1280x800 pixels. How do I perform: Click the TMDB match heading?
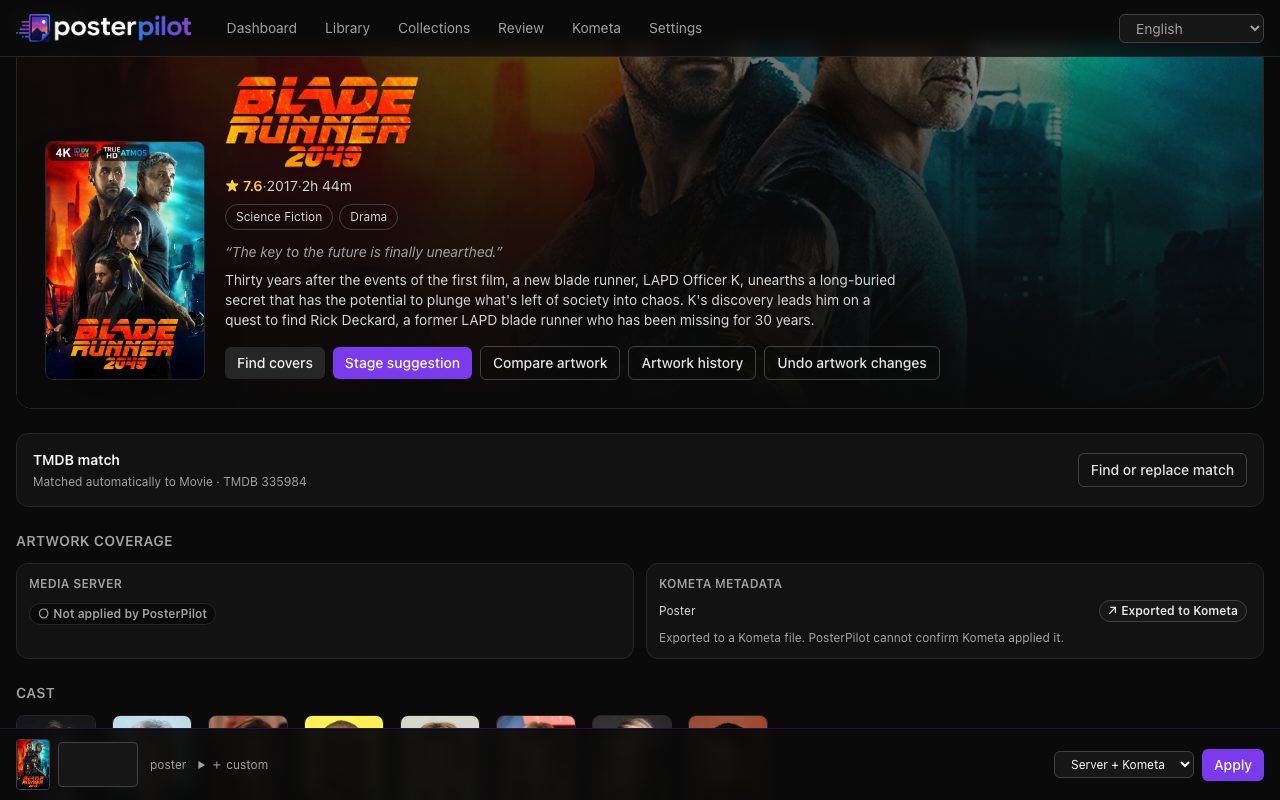[x=76, y=460]
